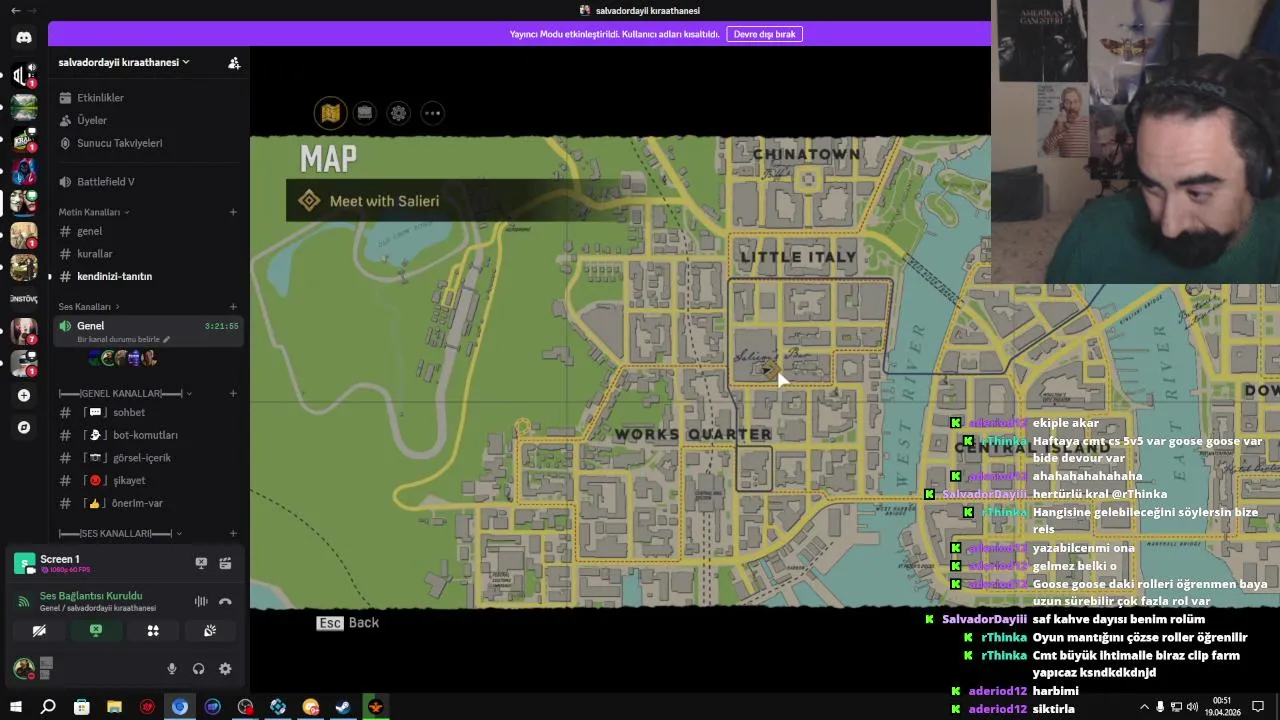Image resolution: width=1280 pixels, height=720 pixels.
Task: Open the clip recording icon in Screen 1 panel
Action: pyautogui.click(x=225, y=563)
